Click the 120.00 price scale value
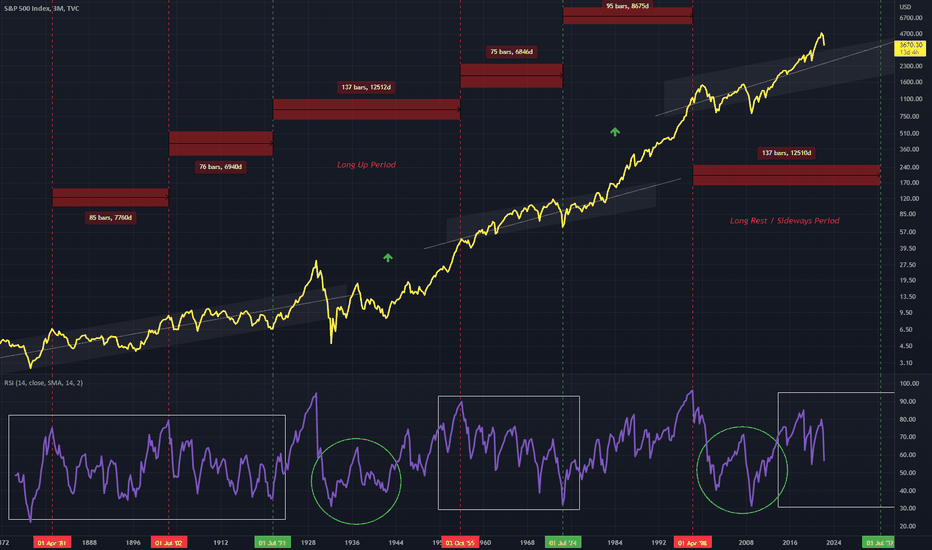Viewport: 932px width, 550px height. tap(909, 199)
